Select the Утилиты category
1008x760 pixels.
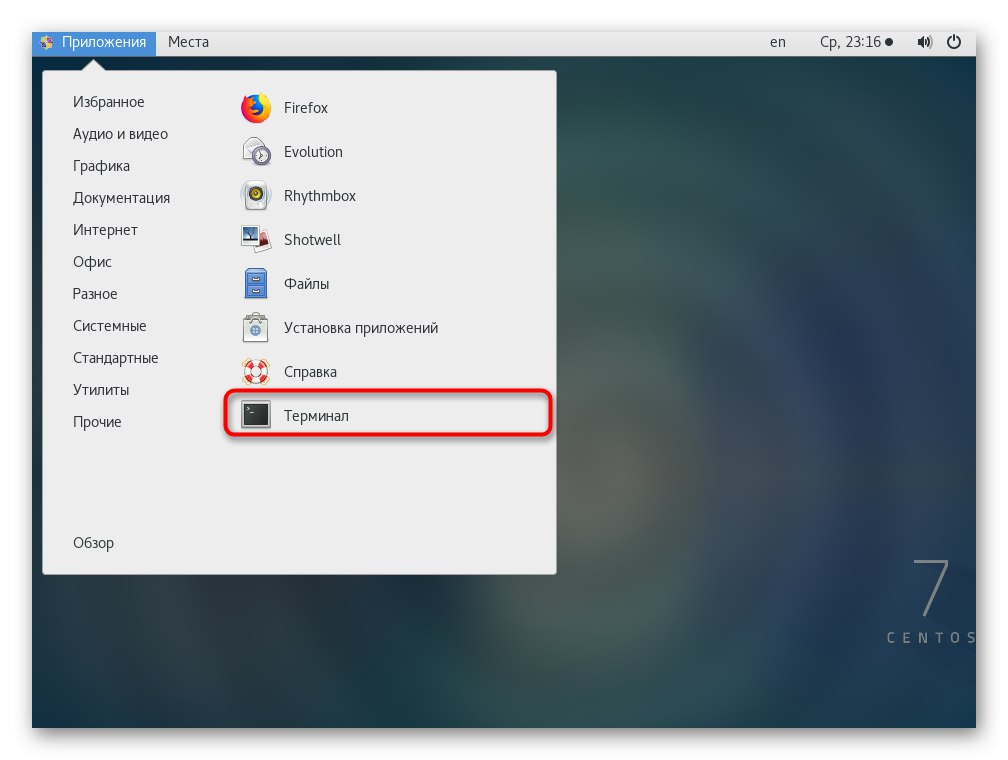tap(101, 390)
